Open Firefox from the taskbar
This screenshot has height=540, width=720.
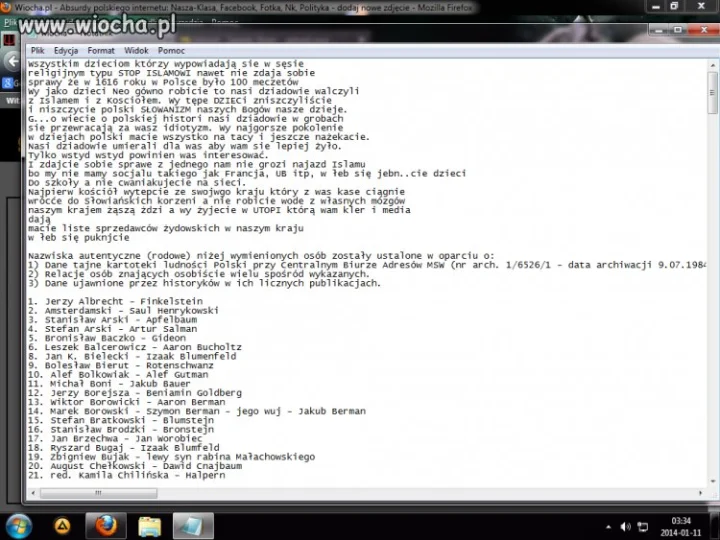(x=106, y=526)
